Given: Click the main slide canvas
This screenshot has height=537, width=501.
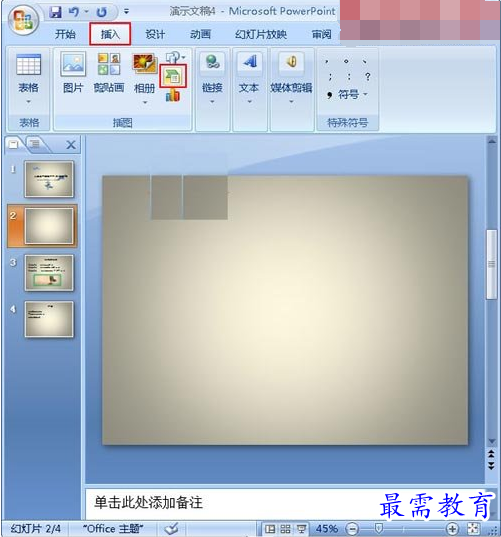Looking at the screenshot, I should [x=285, y=310].
